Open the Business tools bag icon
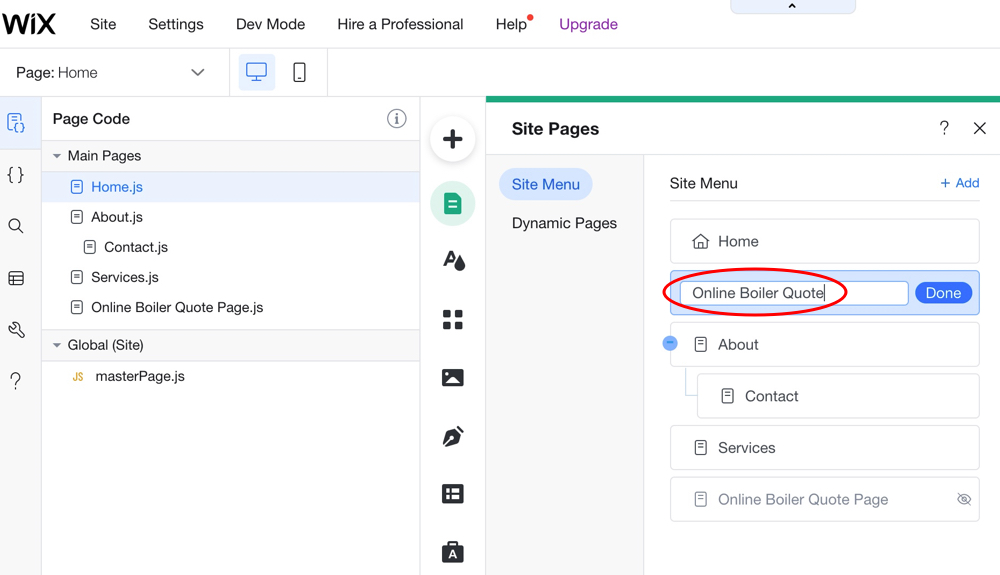 tap(453, 552)
